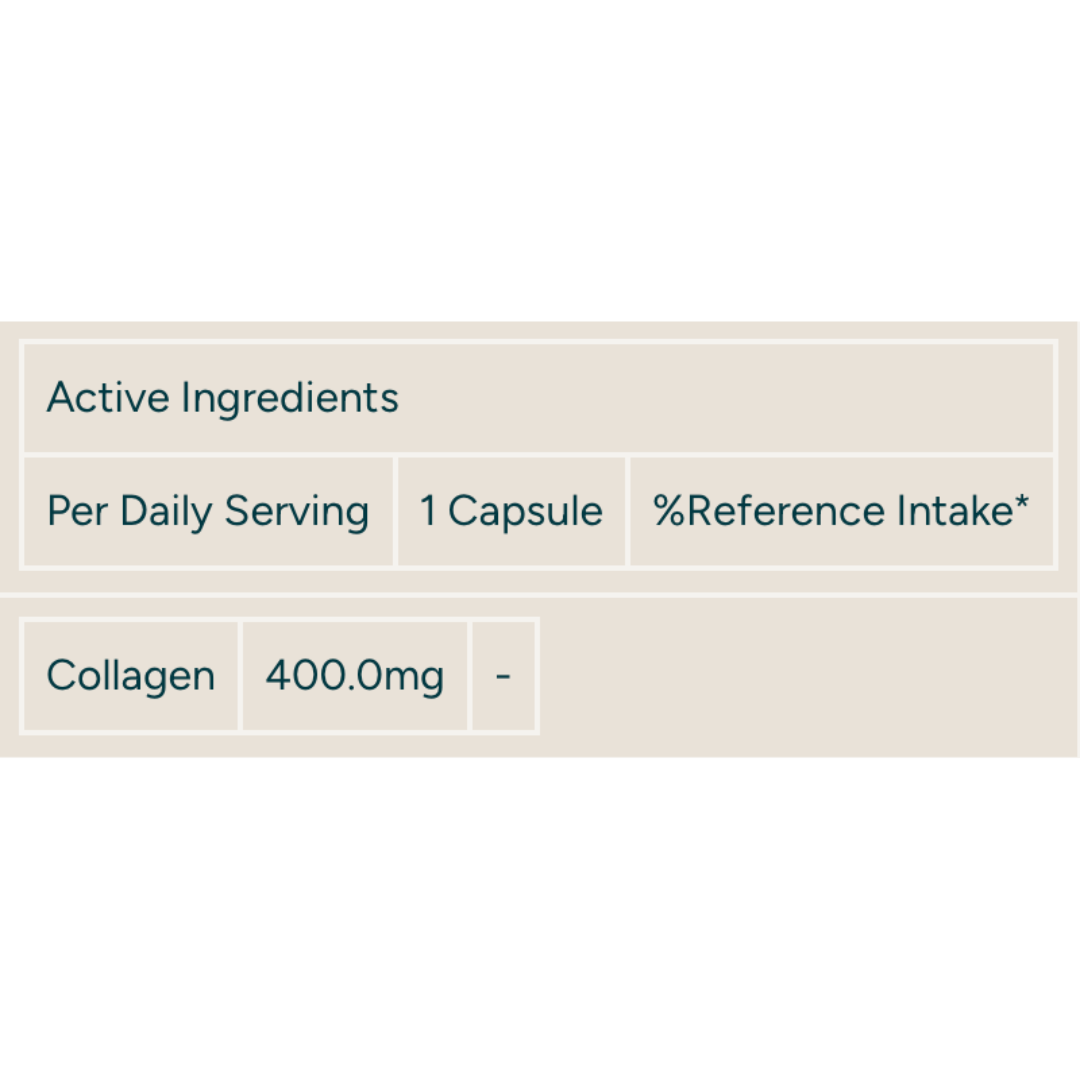The height and width of the screenshot is (1080, 1080).
Task: Click the mg unit after 400.0
Action: pos(414,678)
